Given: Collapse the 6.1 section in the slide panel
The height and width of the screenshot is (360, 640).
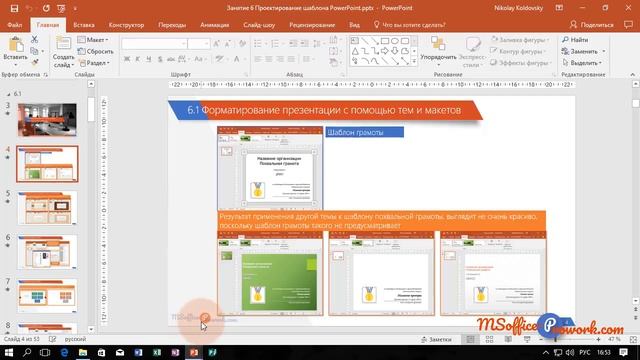Looking at the screenshot, I should coord(9,94).
